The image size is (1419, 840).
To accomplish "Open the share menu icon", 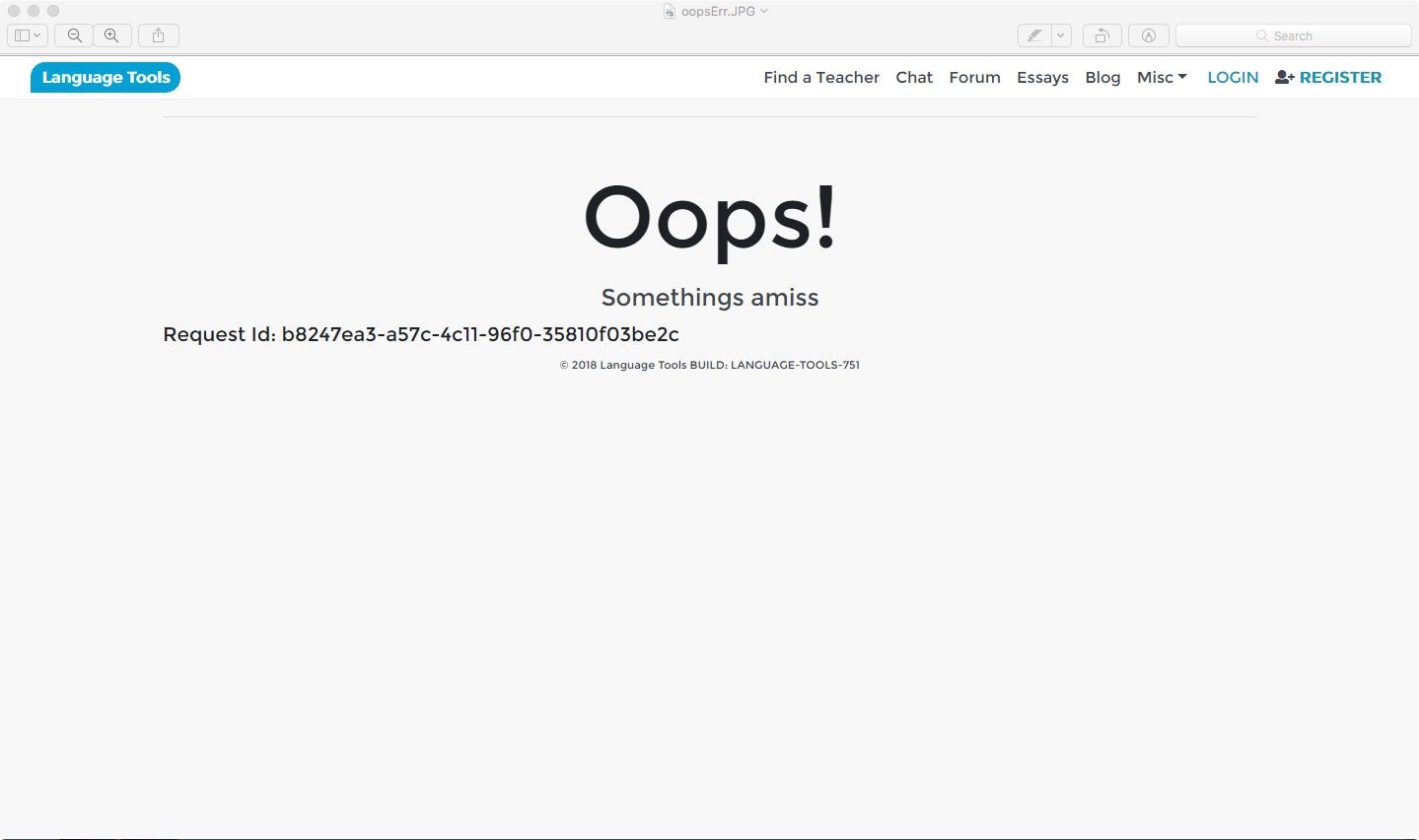I will 158,35.
